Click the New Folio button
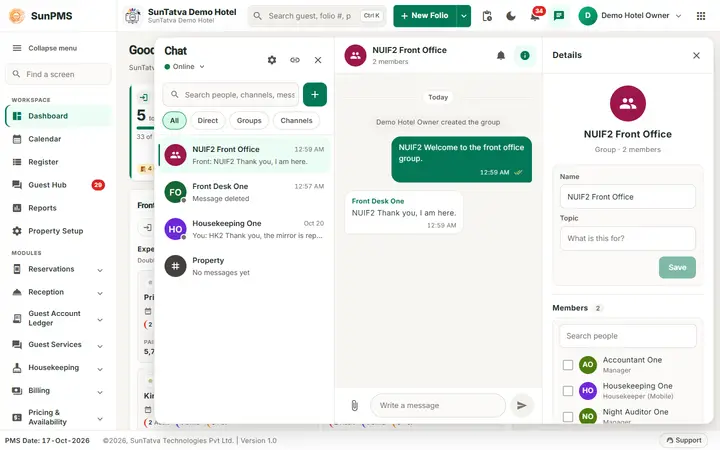 425,16
